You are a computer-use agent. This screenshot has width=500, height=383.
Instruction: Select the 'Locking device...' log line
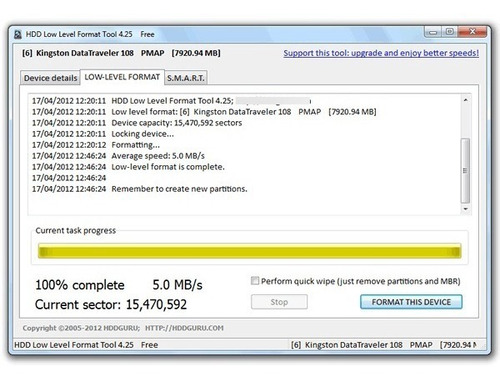tap(103, 134)
